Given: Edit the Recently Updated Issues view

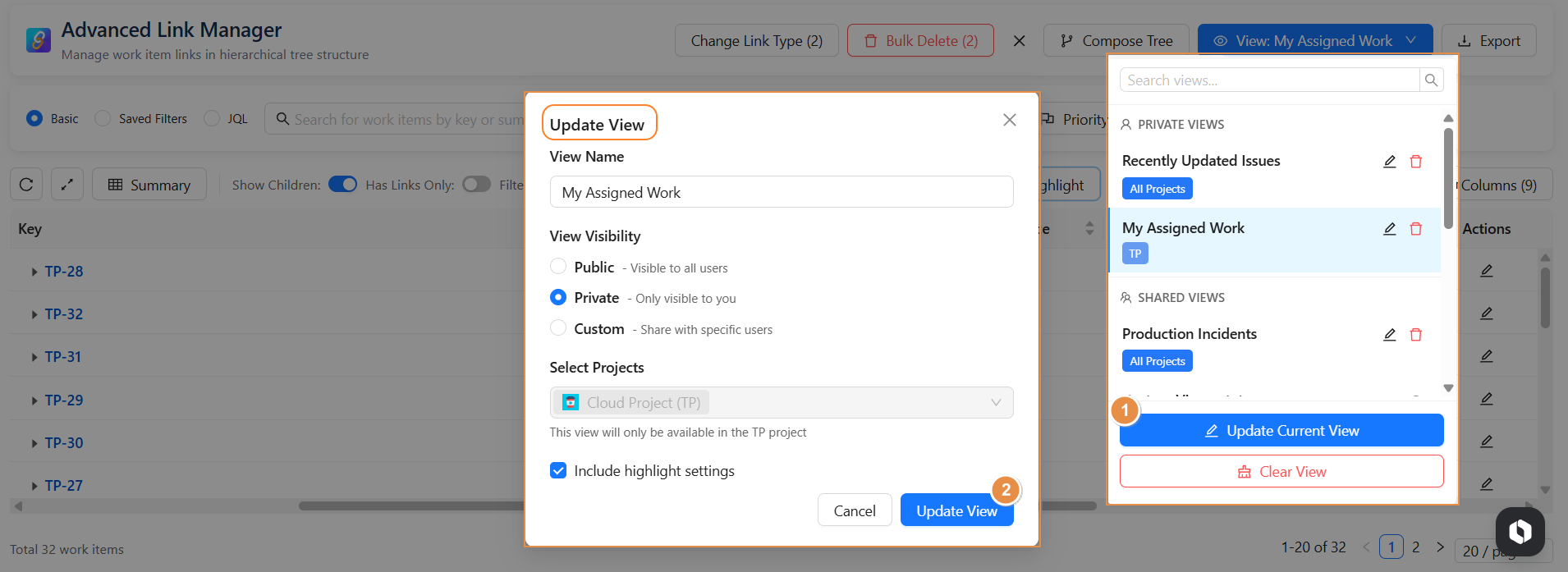Looking at the screenshot, I should tap(1390, 162).
